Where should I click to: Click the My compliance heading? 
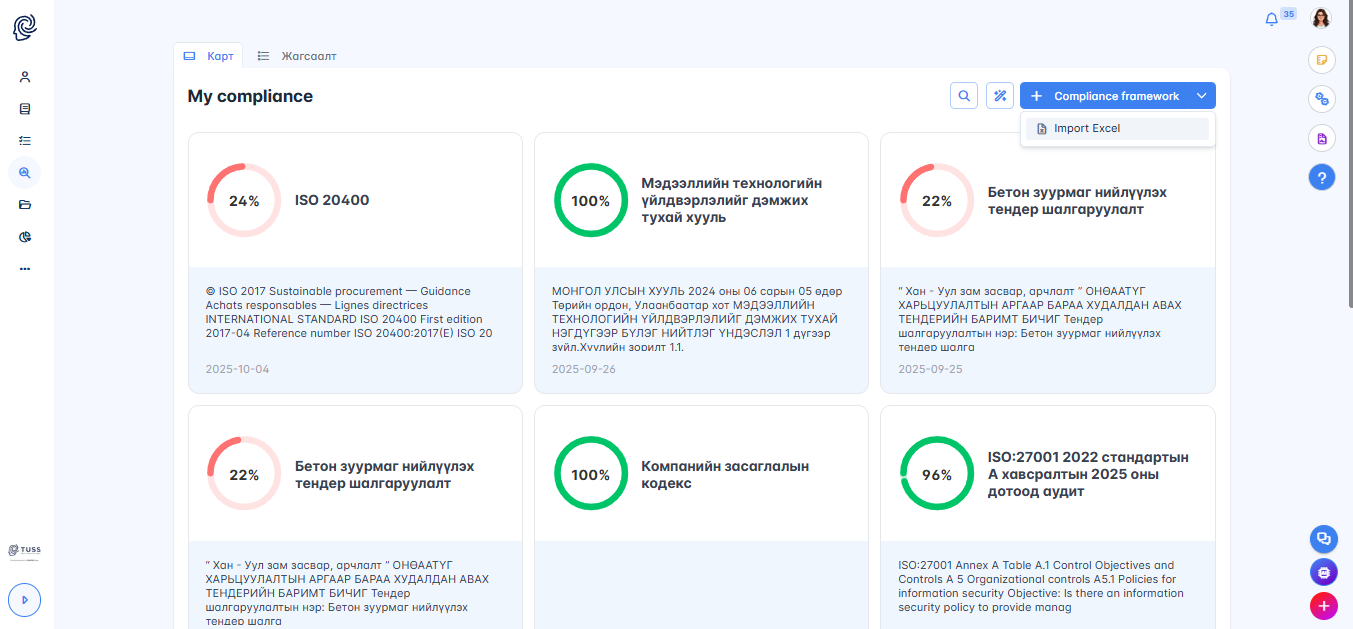click(250, 96)
